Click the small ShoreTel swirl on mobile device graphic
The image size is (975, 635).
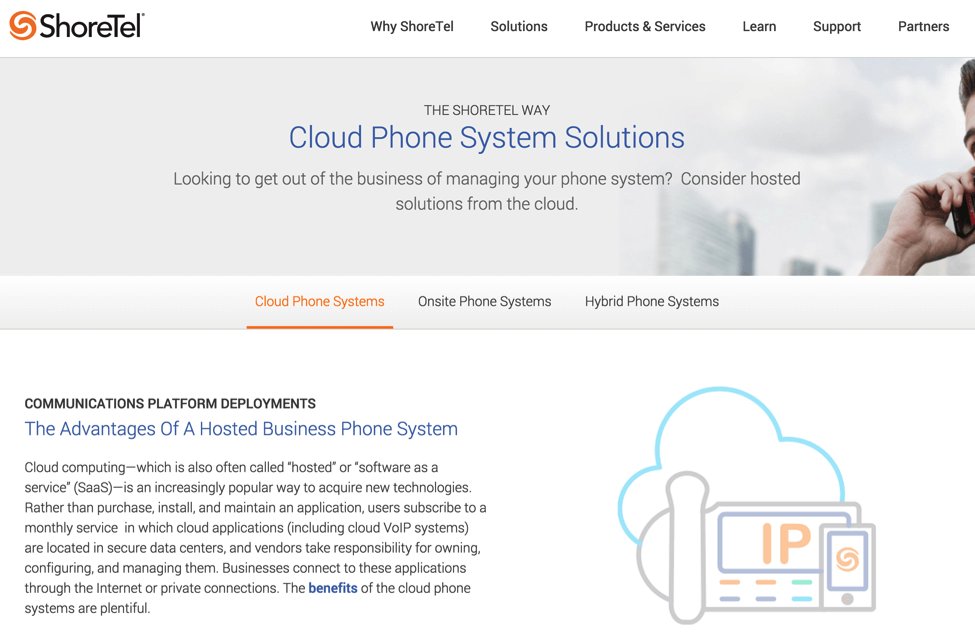point(847,559)
